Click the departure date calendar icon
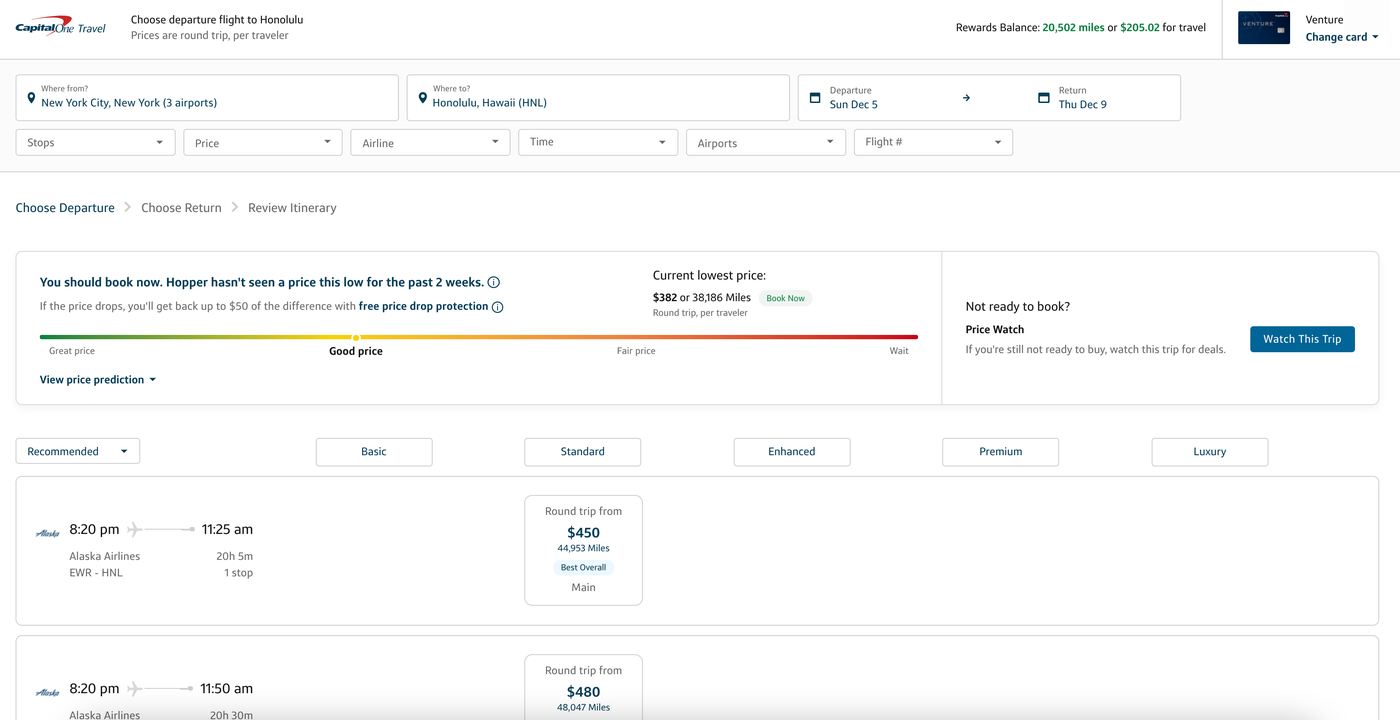 coord(815,97)
